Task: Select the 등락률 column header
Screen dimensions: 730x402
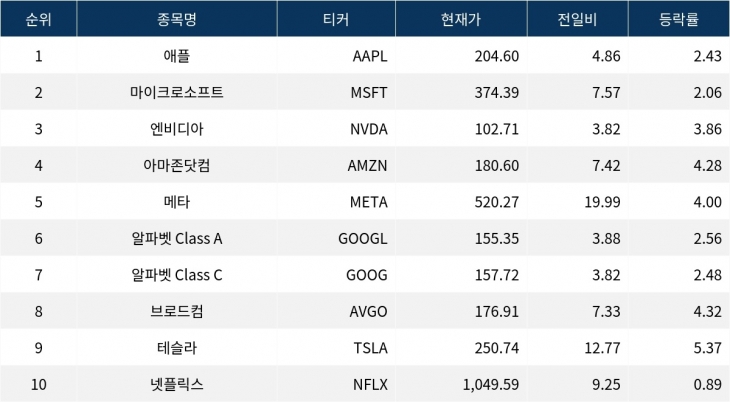Action: coord(679,20)
